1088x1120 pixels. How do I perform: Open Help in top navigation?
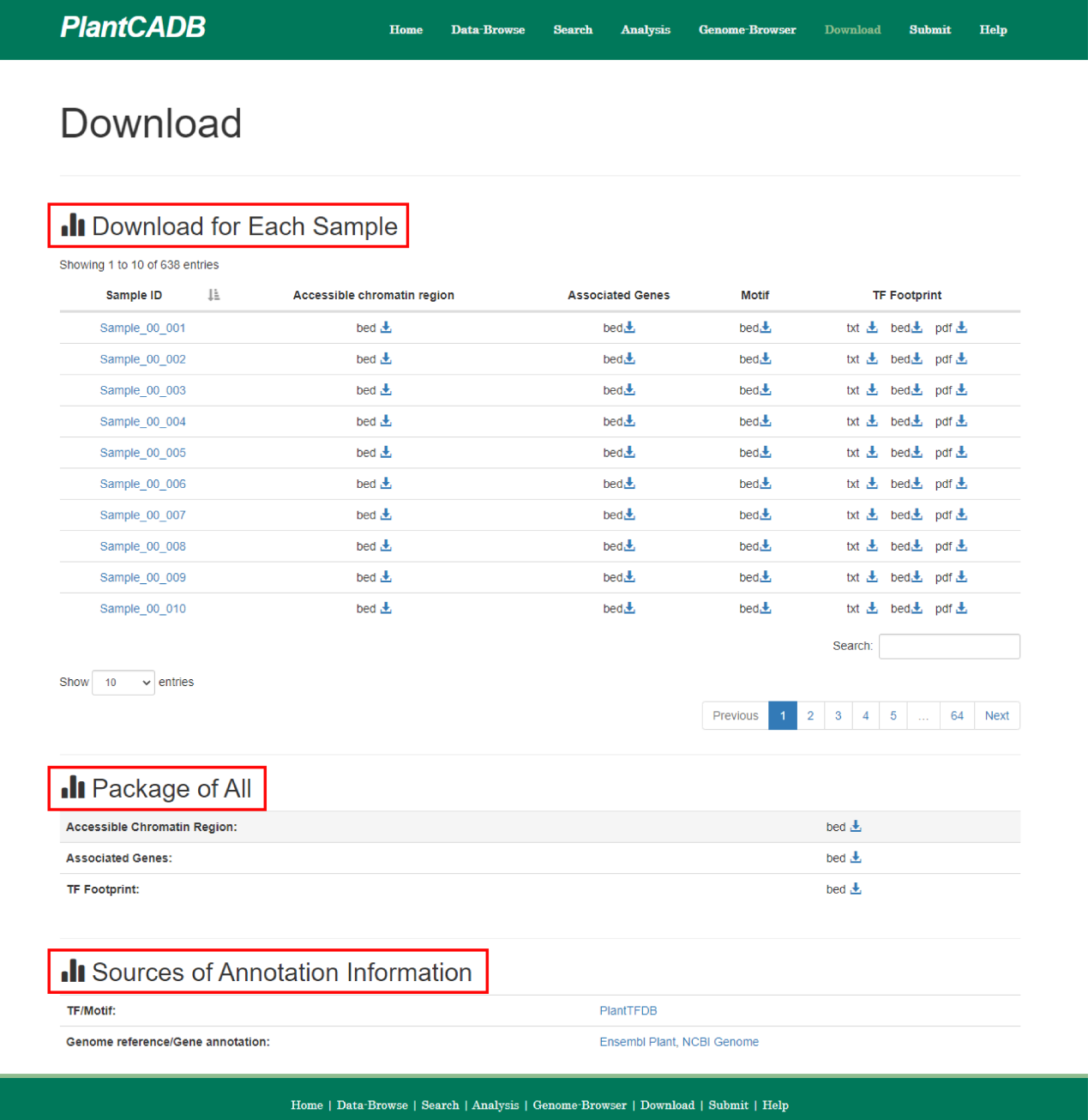[994, 29]
